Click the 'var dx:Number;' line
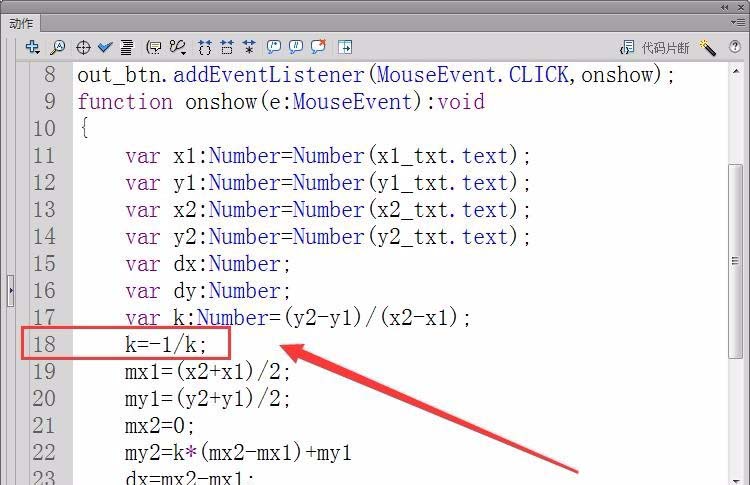This screenshot has width=750, height=485. coord(207,264)
